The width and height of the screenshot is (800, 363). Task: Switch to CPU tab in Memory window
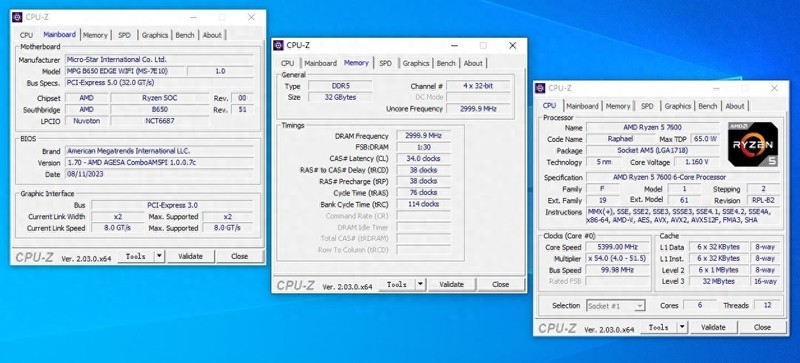tap(288, 63)
